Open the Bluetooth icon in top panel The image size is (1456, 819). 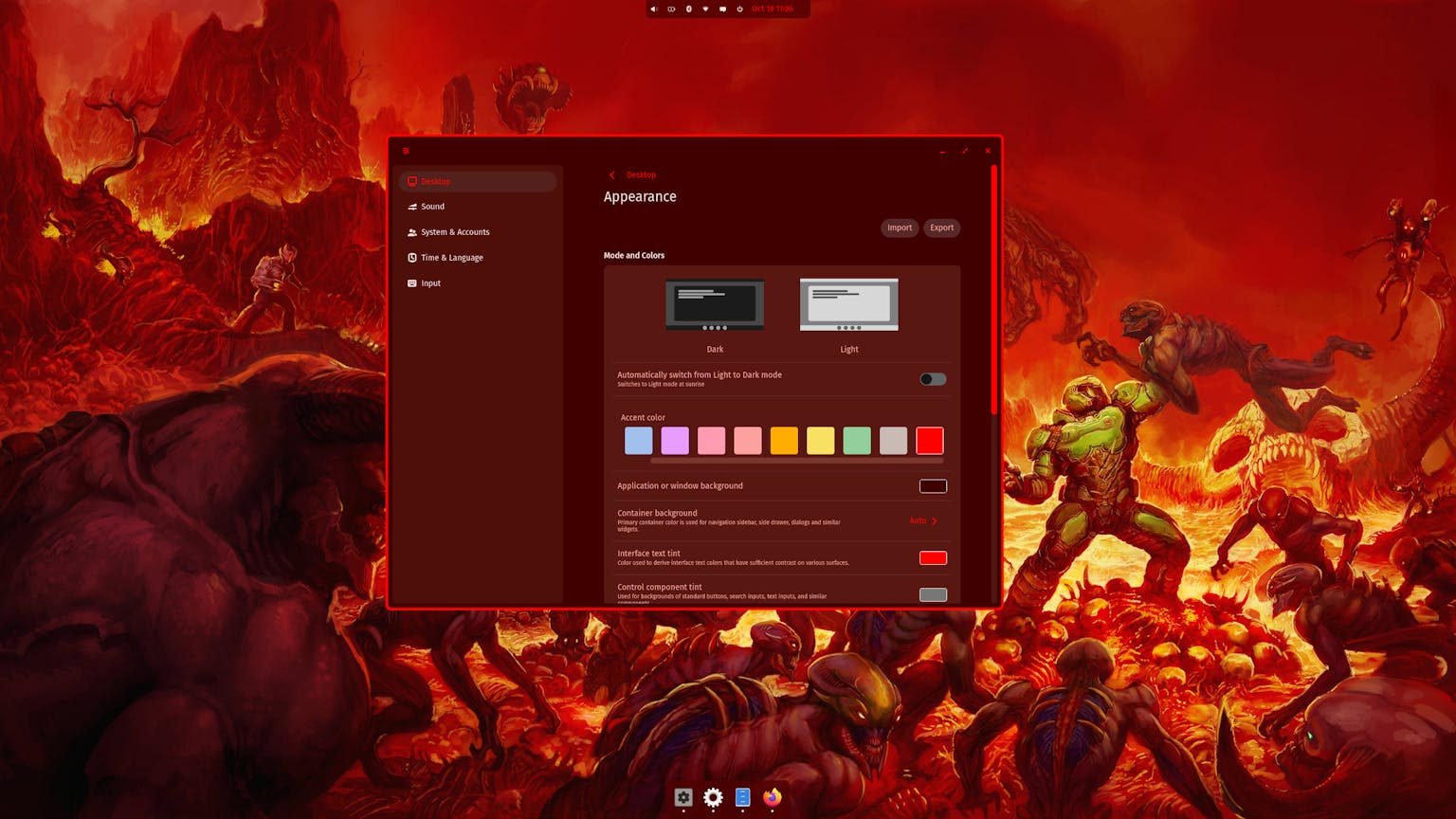point(688,9)
